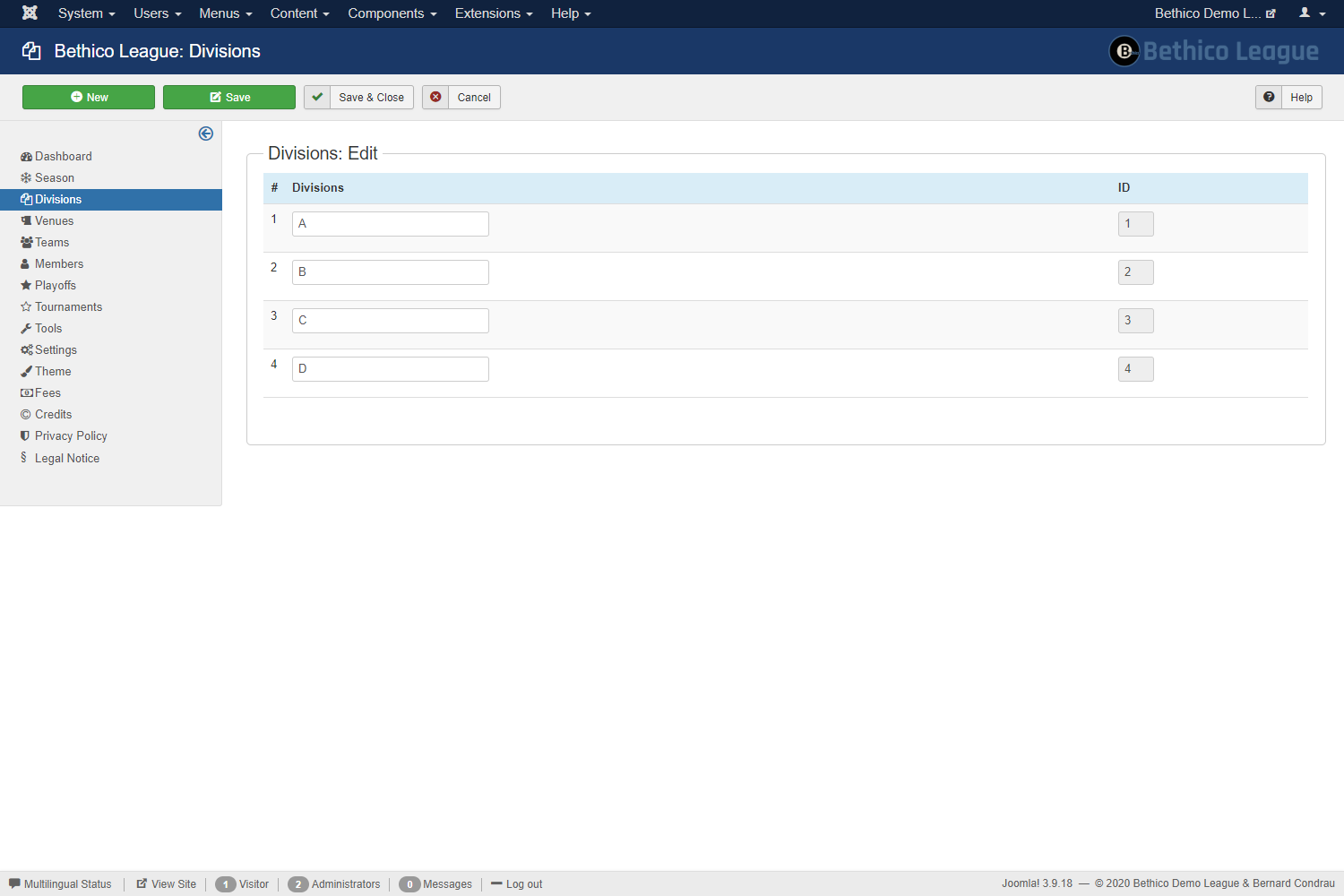The width and height of the screenshot is (1344, 896).
Task: Open the Playoffs star sidebar item
Action: tap(55, 286)
